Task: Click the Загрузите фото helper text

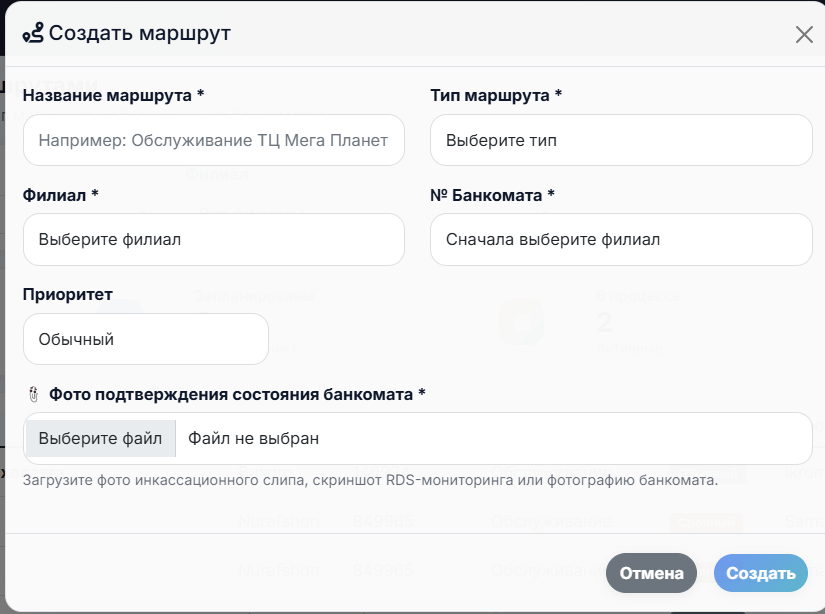Action: (x=370, y=480)
